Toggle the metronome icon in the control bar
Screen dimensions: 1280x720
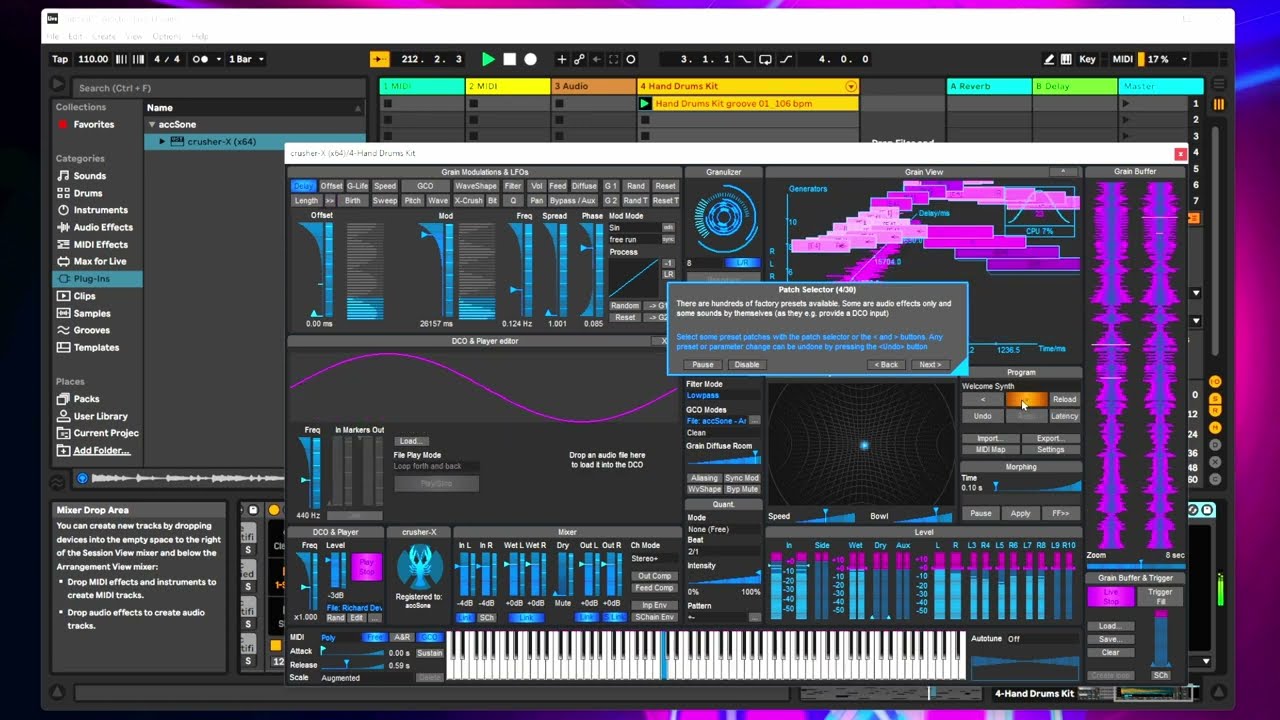point(201,59)
